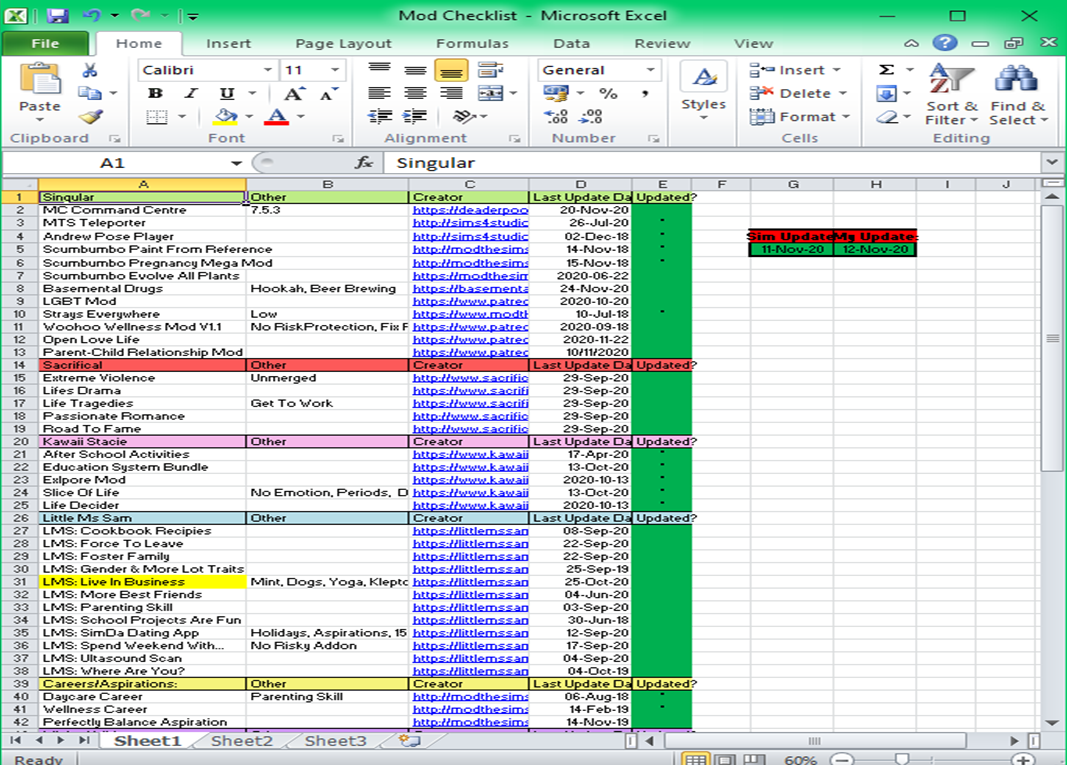Toggle bold formatting

[x=155, y=90]
